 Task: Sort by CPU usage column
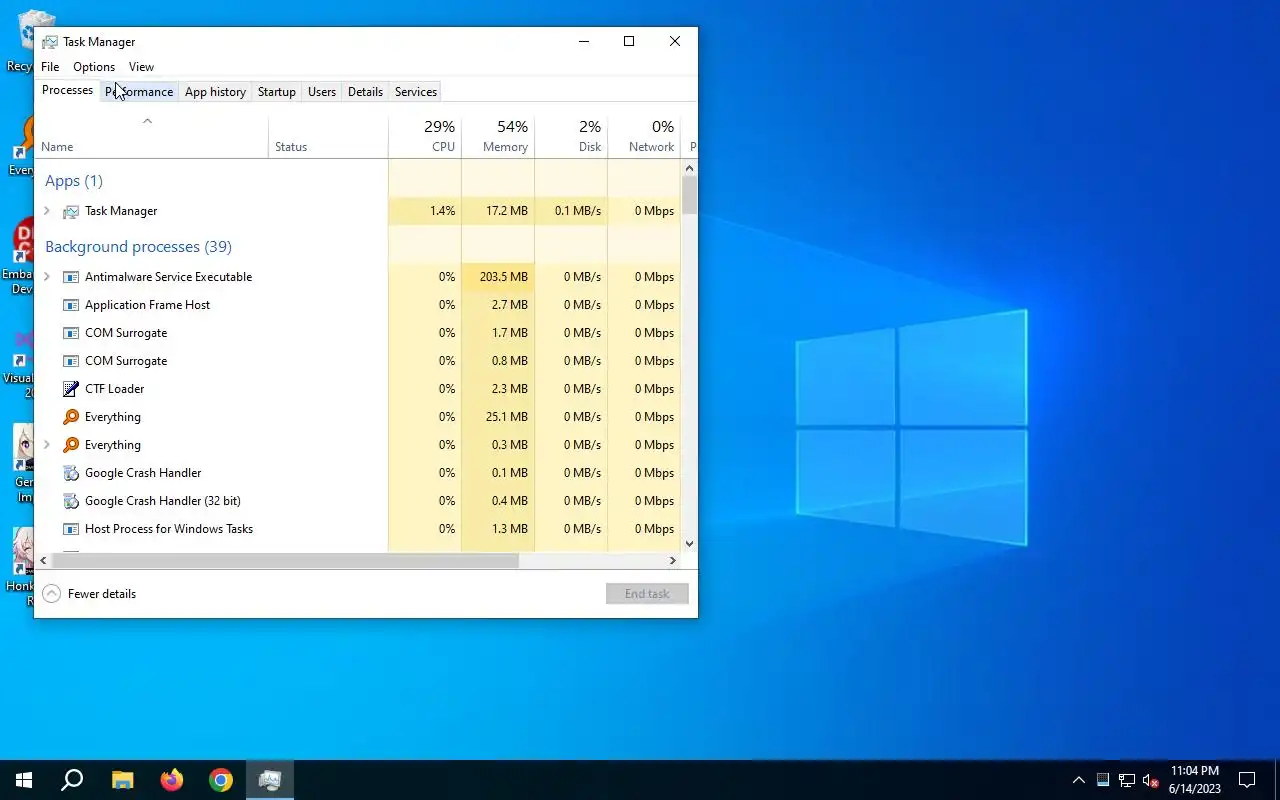(x=425, y=136)
